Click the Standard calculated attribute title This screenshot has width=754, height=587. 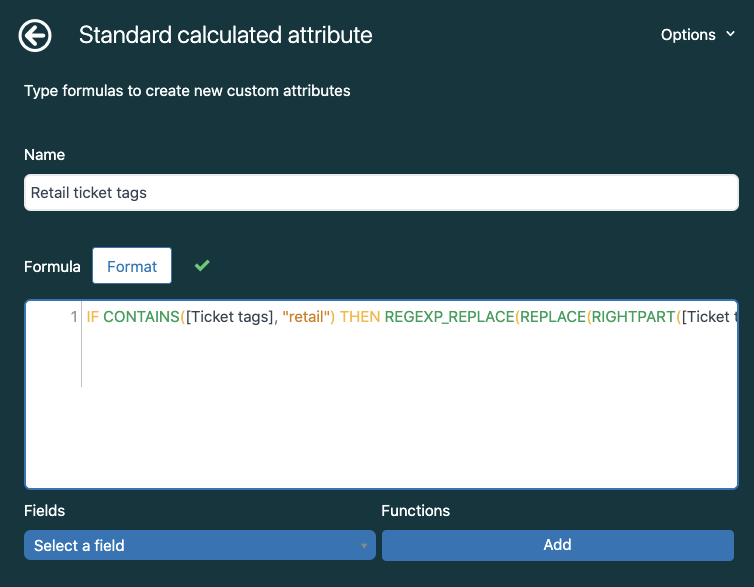225,36
